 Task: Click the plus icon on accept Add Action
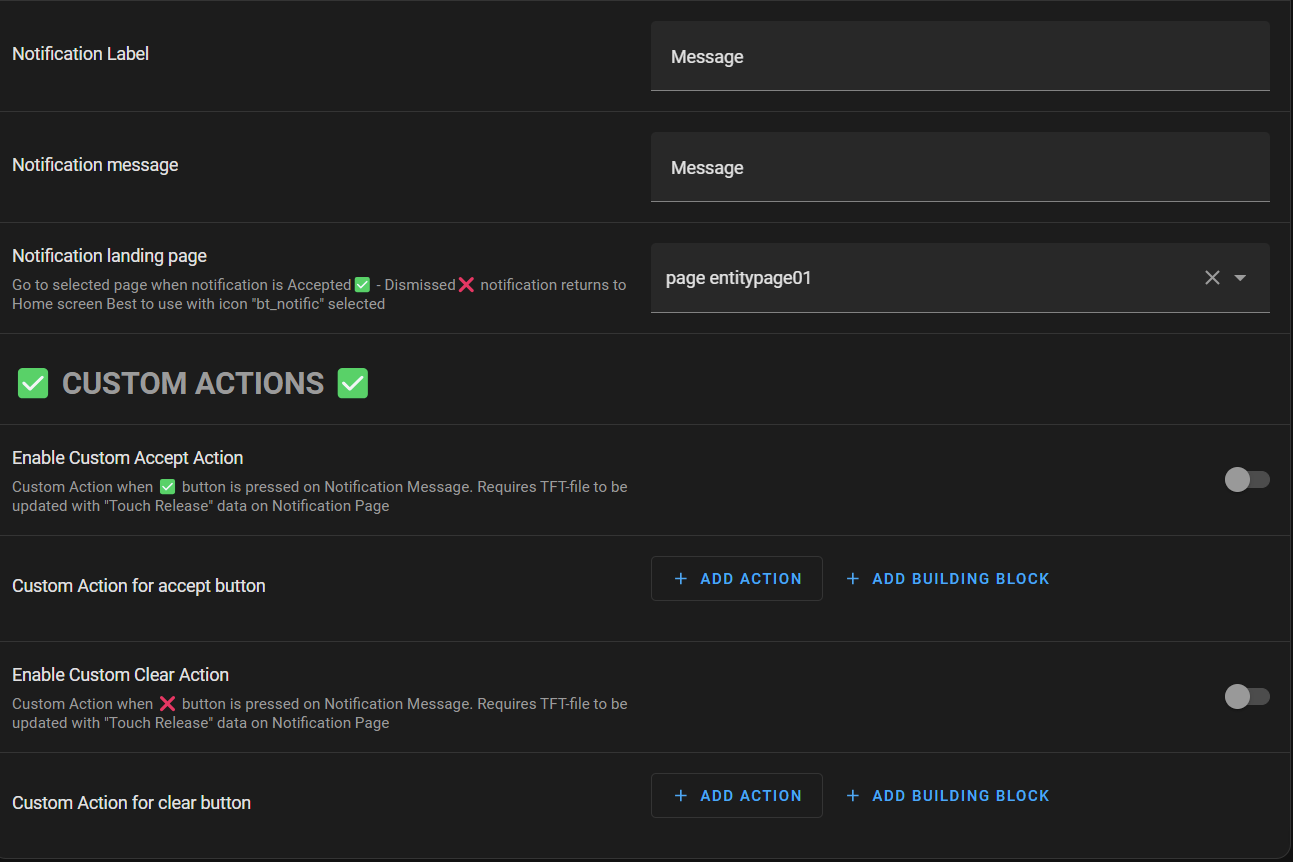(x=680, y=578)
